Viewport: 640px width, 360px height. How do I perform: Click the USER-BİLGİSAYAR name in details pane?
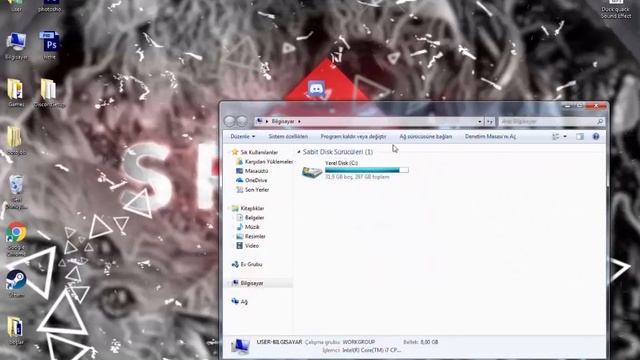coord(280,342)
